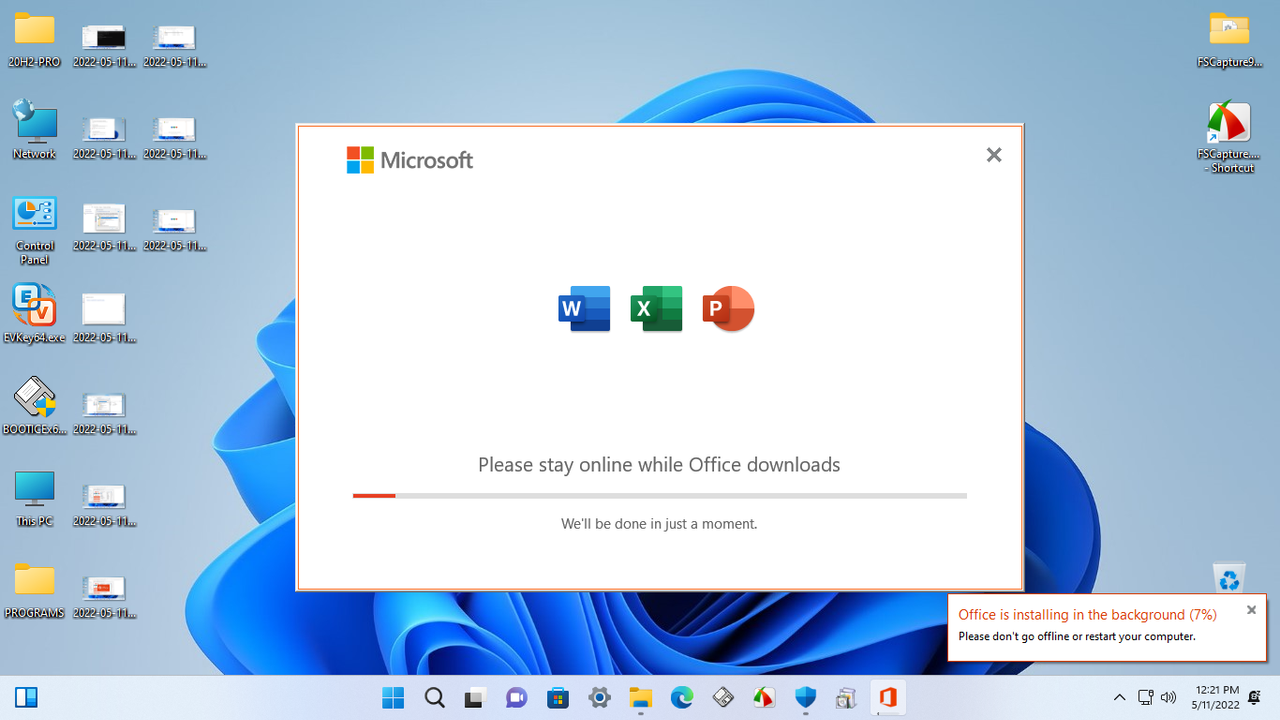
Task: Select the Recycle Bin desktop icon
Action: click(x=1229, y=578)
